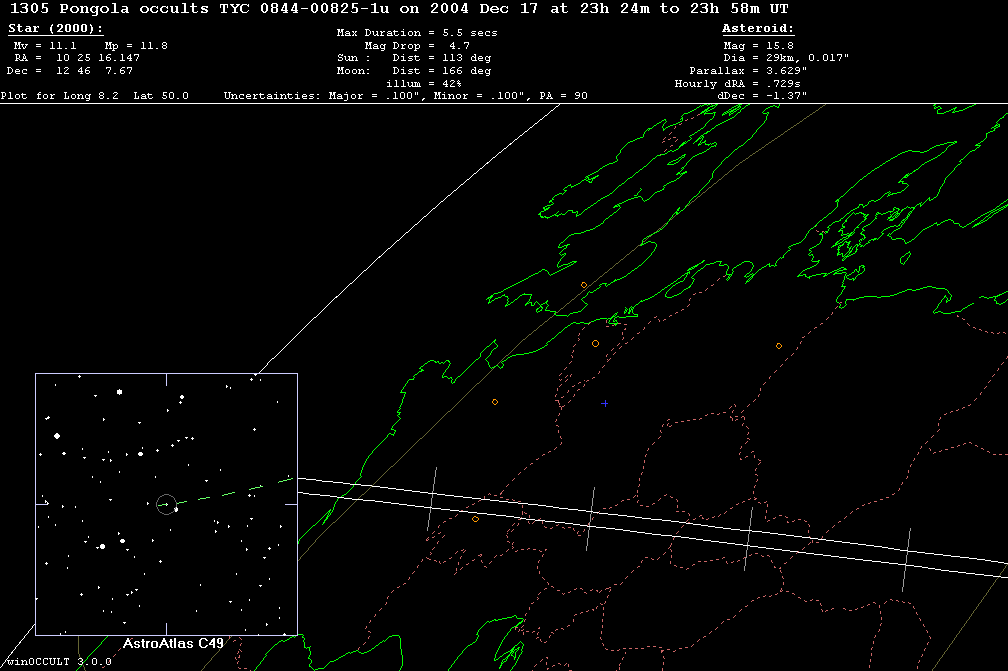Image resolution: width=1008 pixels, height=671 pixels.
Task: Click the rightmost orange city marker
Action: click(779, 346)
